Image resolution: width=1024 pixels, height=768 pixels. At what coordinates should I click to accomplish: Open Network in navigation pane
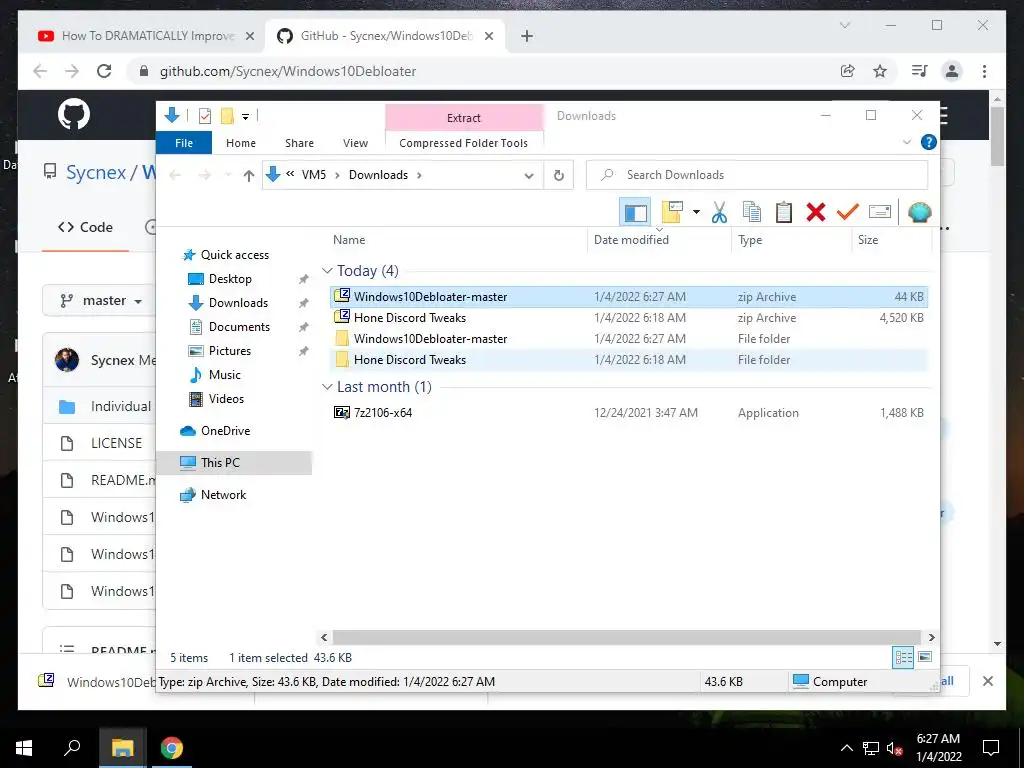point(213,495)
